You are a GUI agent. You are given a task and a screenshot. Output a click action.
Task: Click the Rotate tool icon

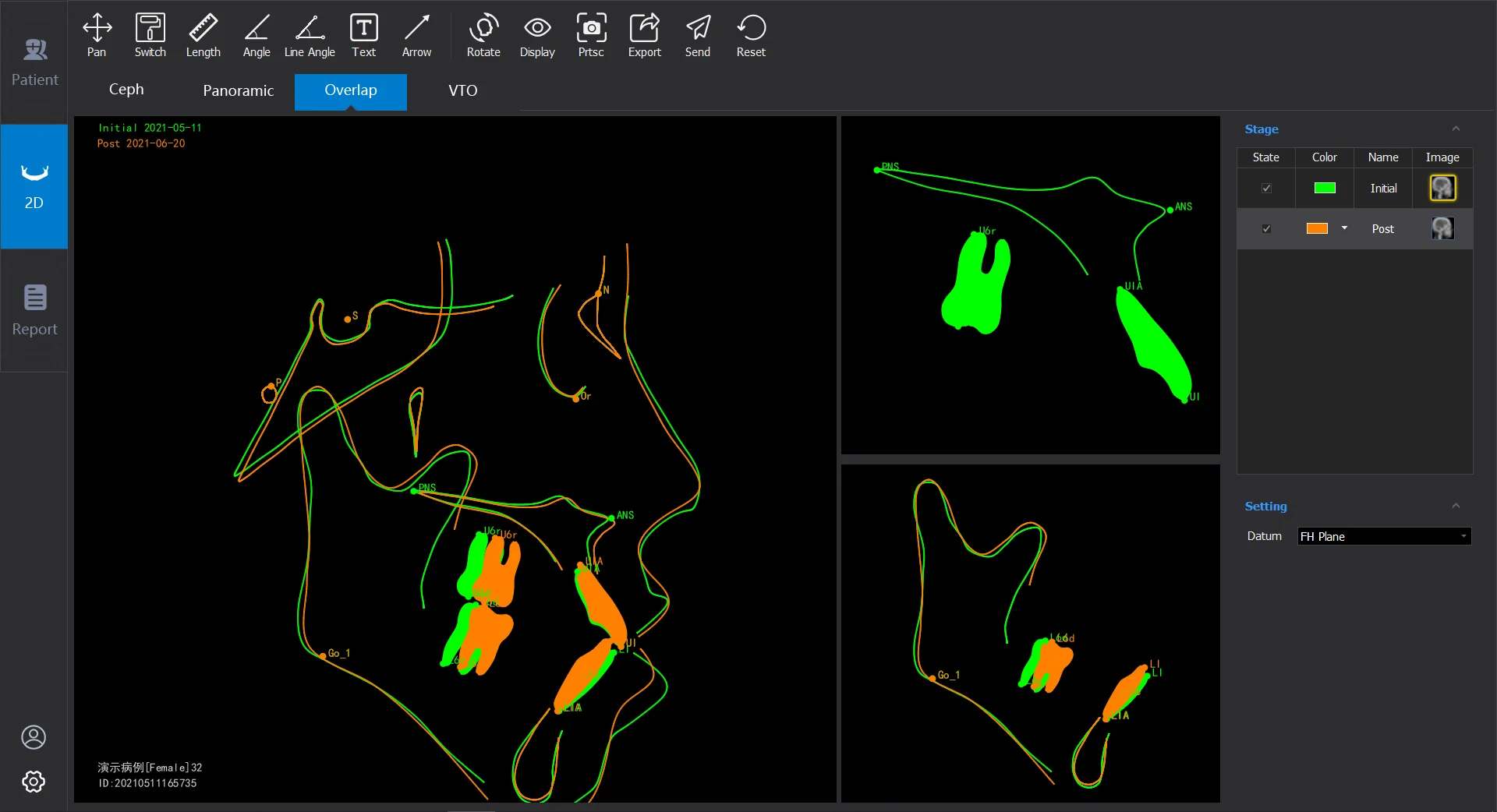pos(483,36)
